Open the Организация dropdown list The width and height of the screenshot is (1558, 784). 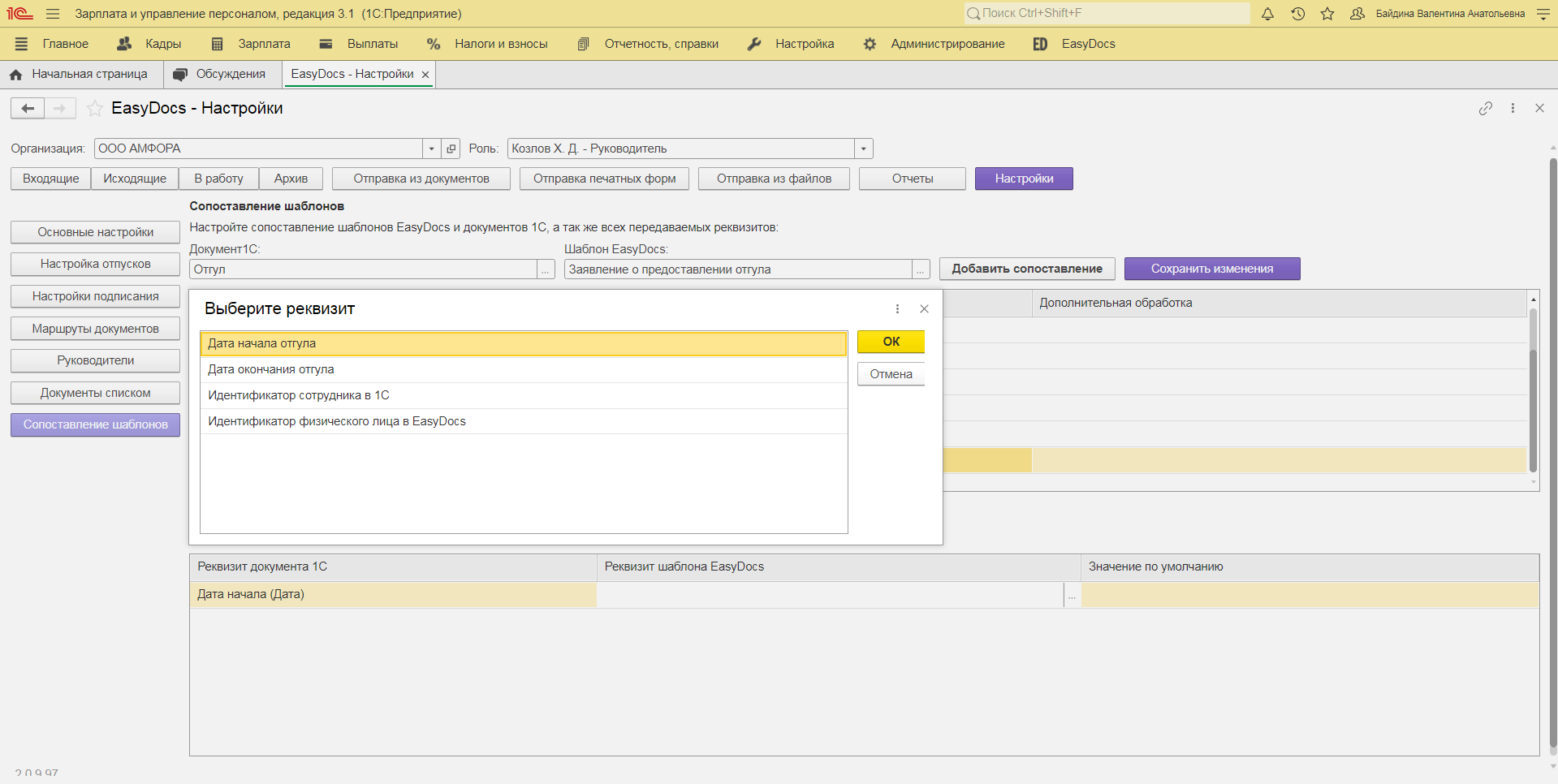click(x=430, y=149)
